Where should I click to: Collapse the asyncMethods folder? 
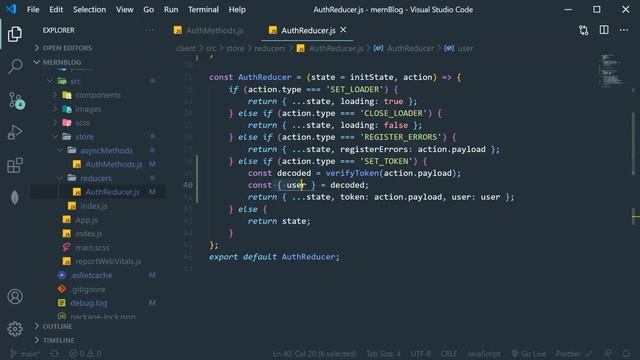click(106, 151)
